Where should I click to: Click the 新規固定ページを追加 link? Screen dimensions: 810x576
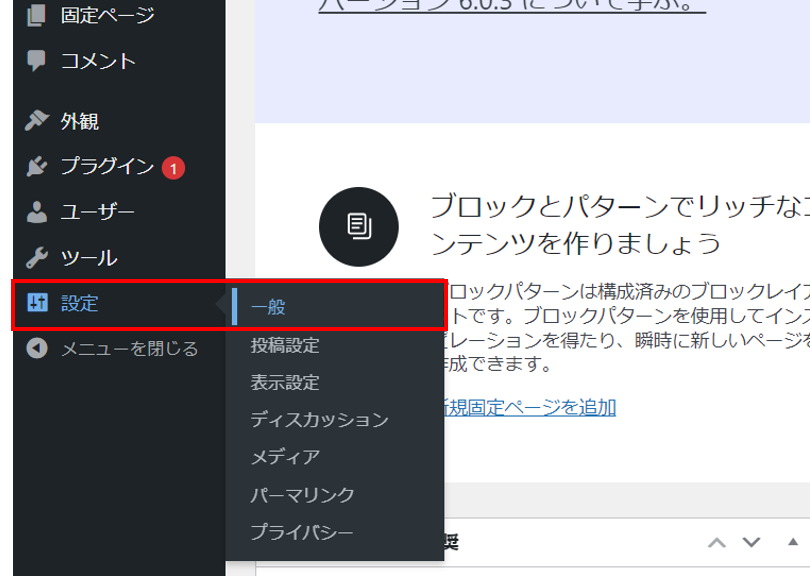[528, 407]
